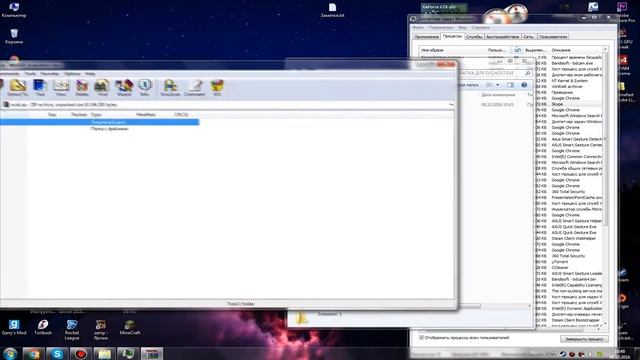Sort WinRAR list by CRC32 column

point(181,115)
